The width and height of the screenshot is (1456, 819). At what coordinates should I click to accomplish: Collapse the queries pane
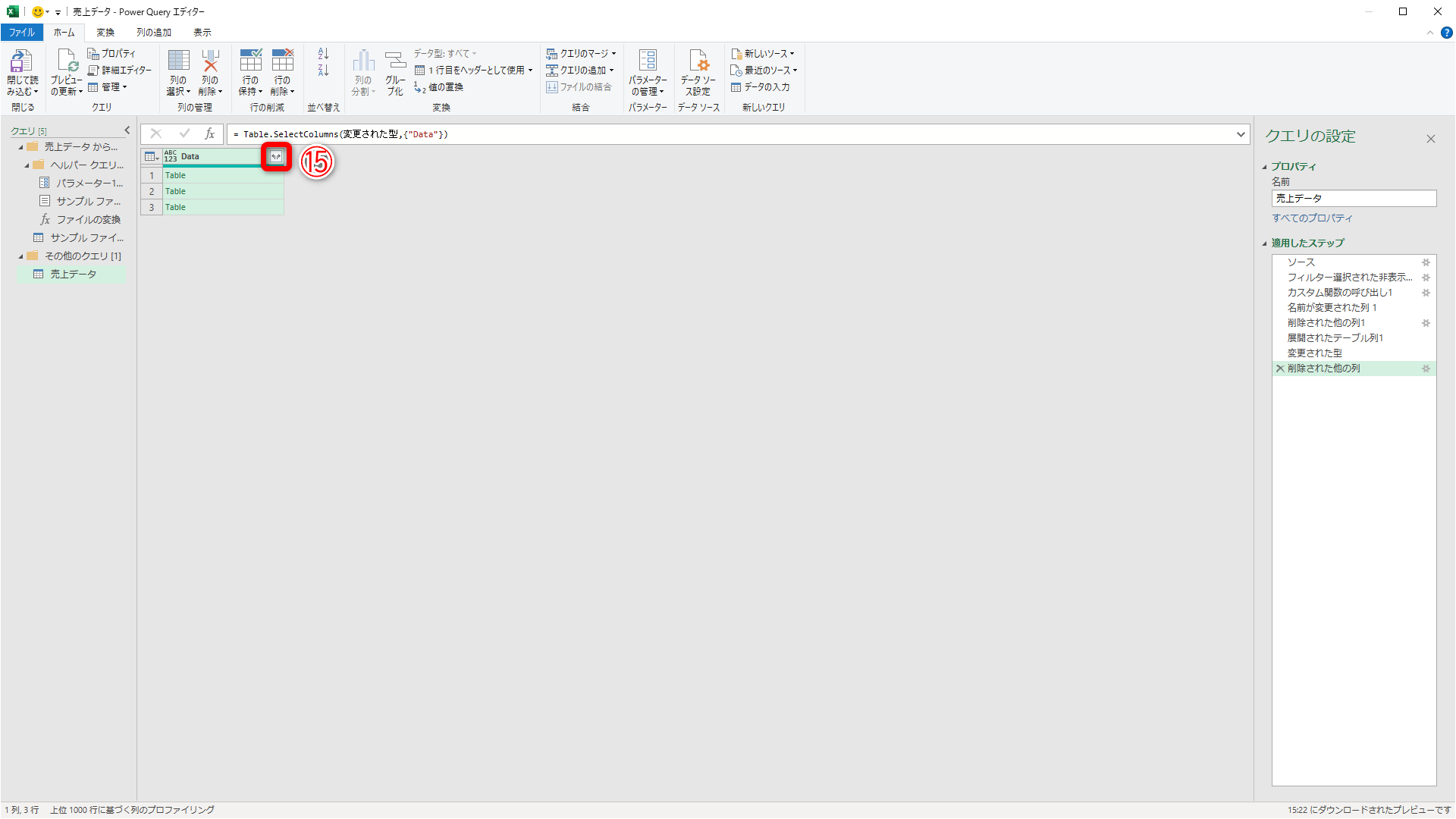[x=127, y=130]
